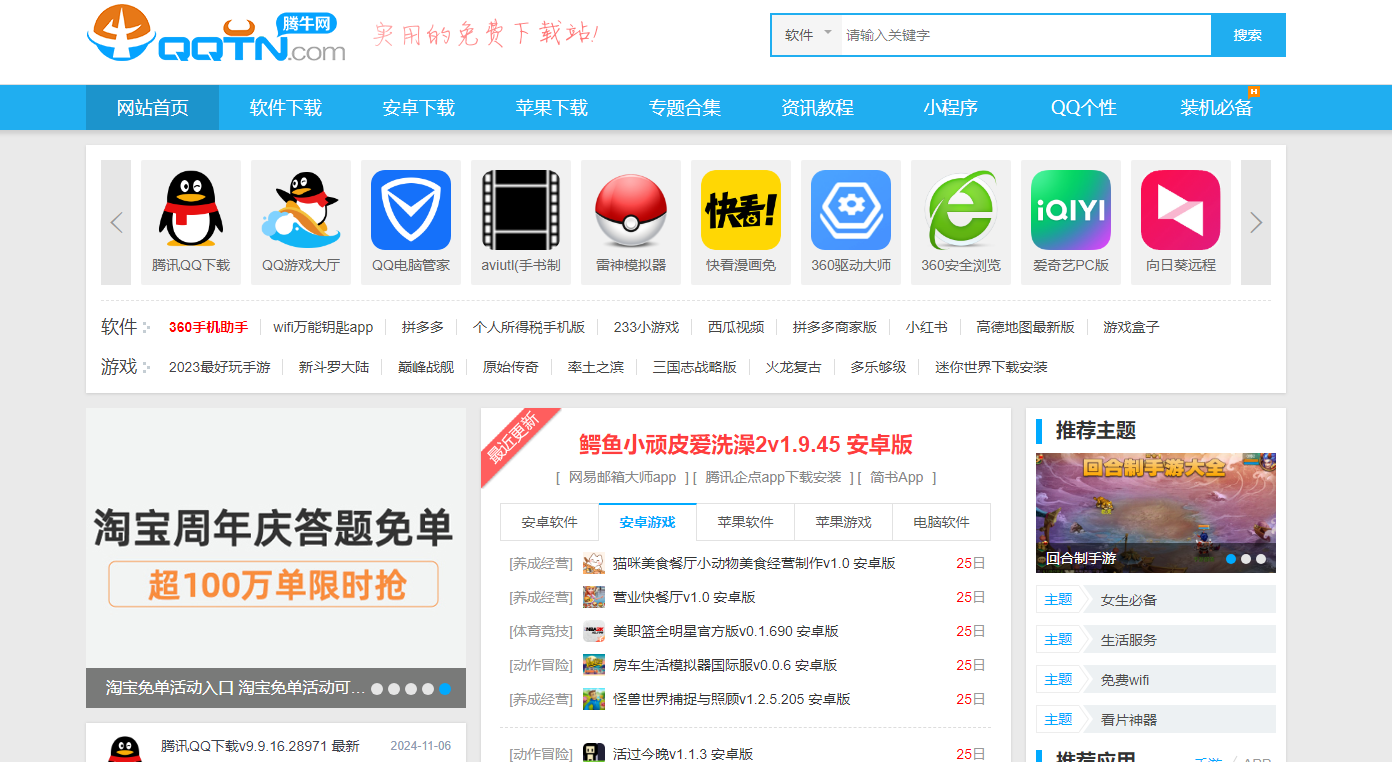1392x762 pixels.
Task: Click the 搜索 search button
Action: 1248,34
